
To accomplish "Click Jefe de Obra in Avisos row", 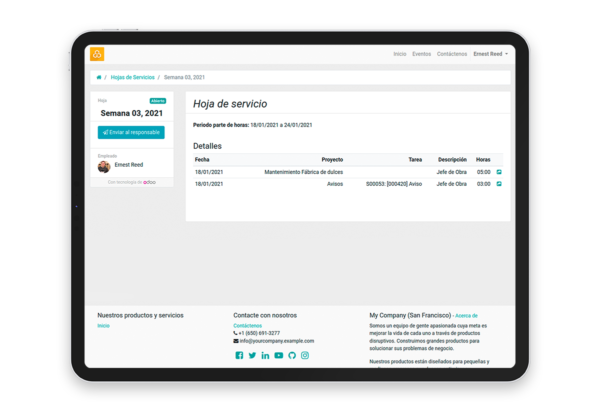I will 452,184.
